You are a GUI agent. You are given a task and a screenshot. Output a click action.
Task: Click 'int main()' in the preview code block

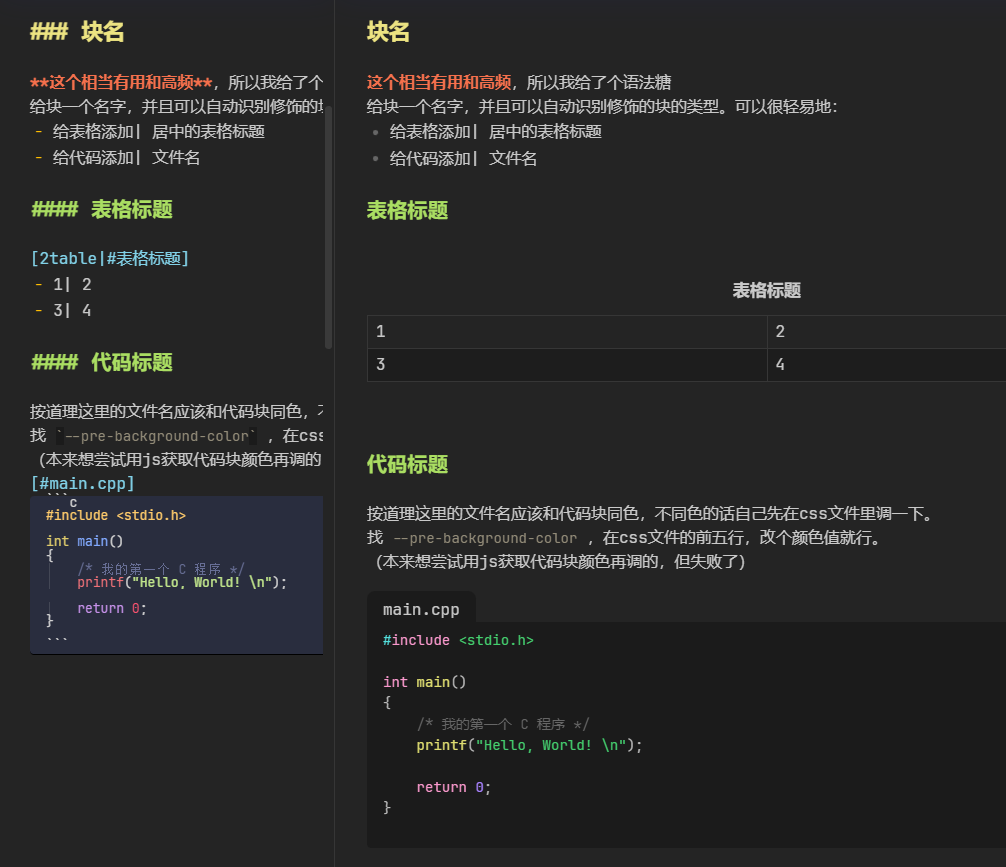424,682
